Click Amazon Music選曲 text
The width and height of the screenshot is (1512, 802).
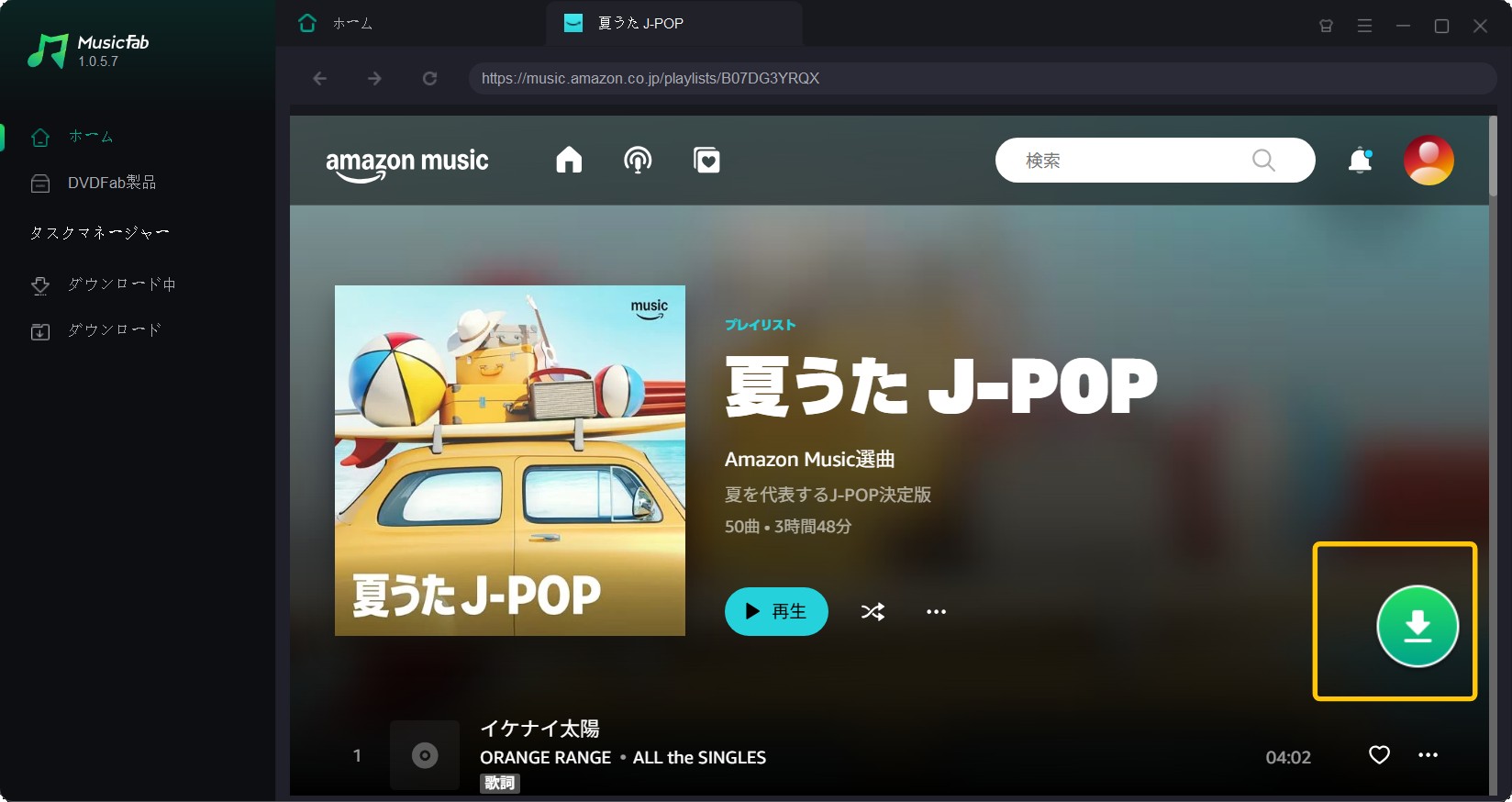[809, 459]
